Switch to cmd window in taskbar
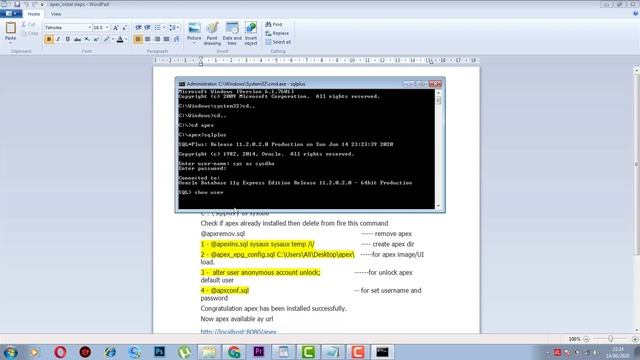Screen dimensions: 640x360 (382, 352)
